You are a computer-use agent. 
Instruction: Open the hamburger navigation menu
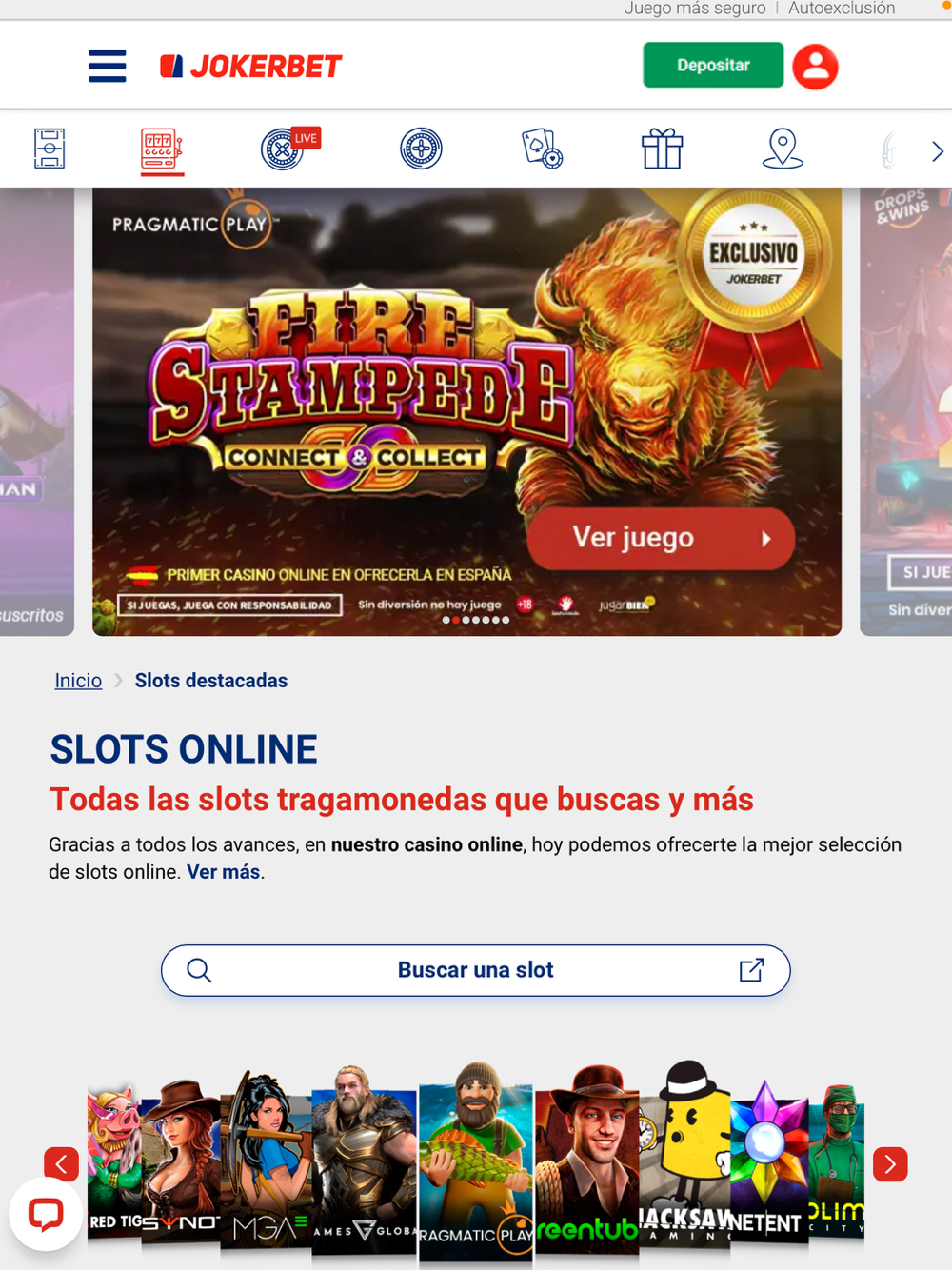click(107, 66)
